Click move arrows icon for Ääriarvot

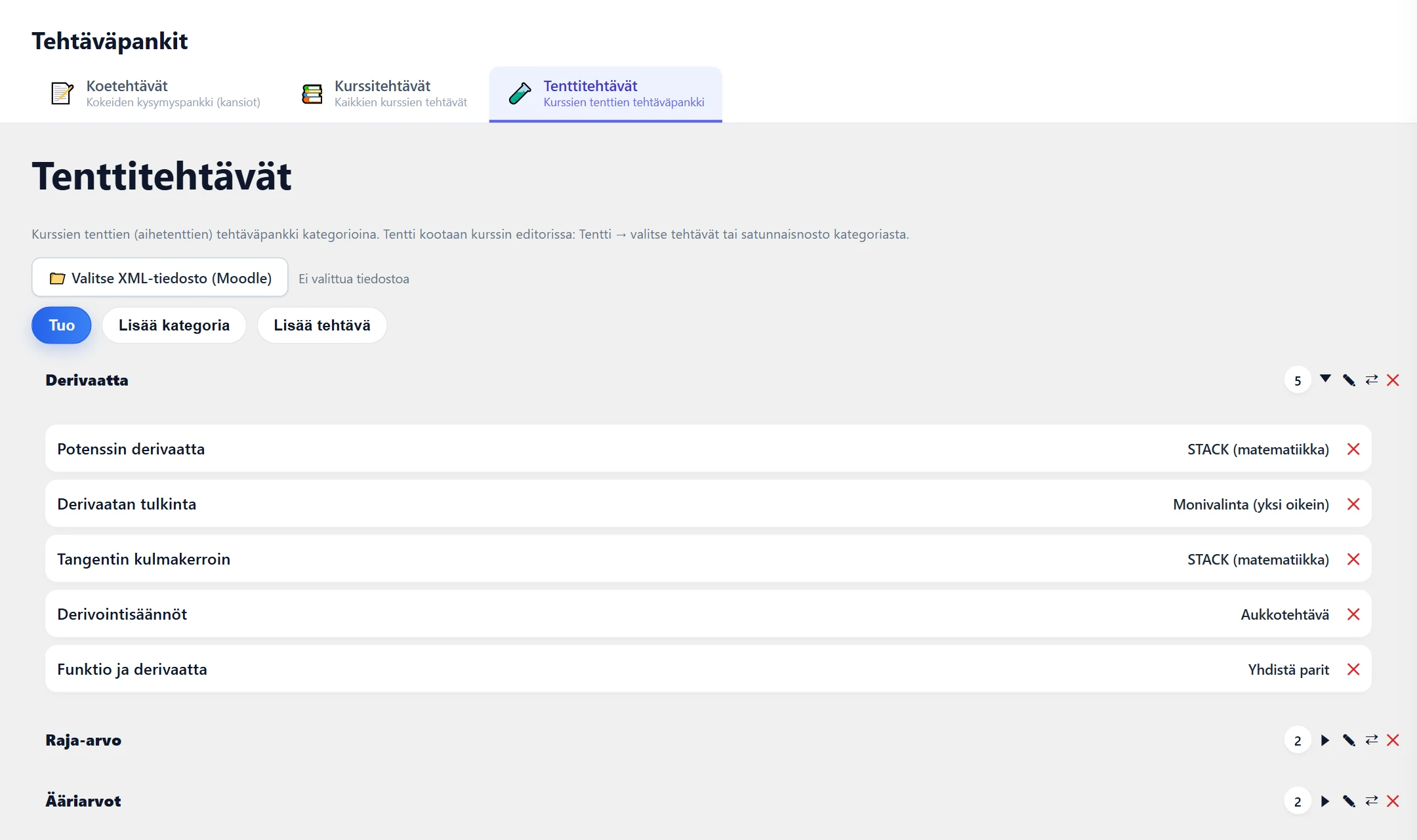(1372, 801)
